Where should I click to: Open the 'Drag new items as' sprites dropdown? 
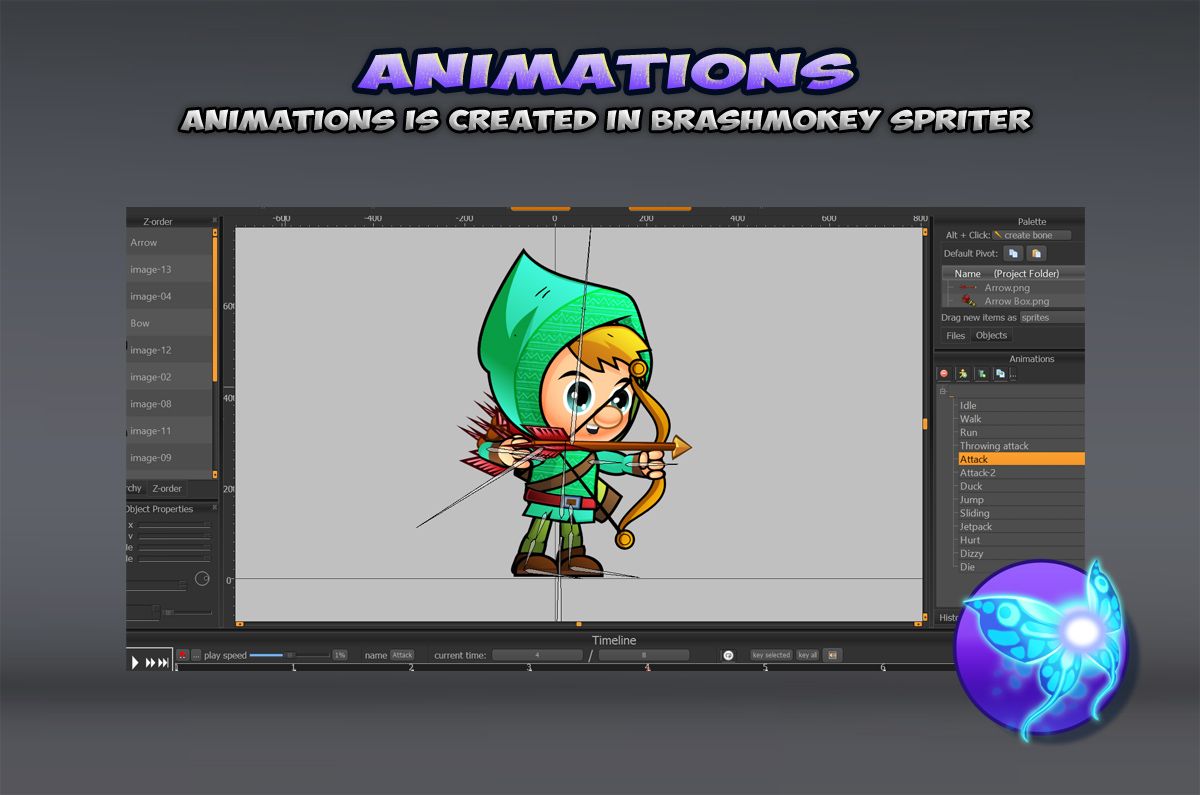pos(1050,317)
